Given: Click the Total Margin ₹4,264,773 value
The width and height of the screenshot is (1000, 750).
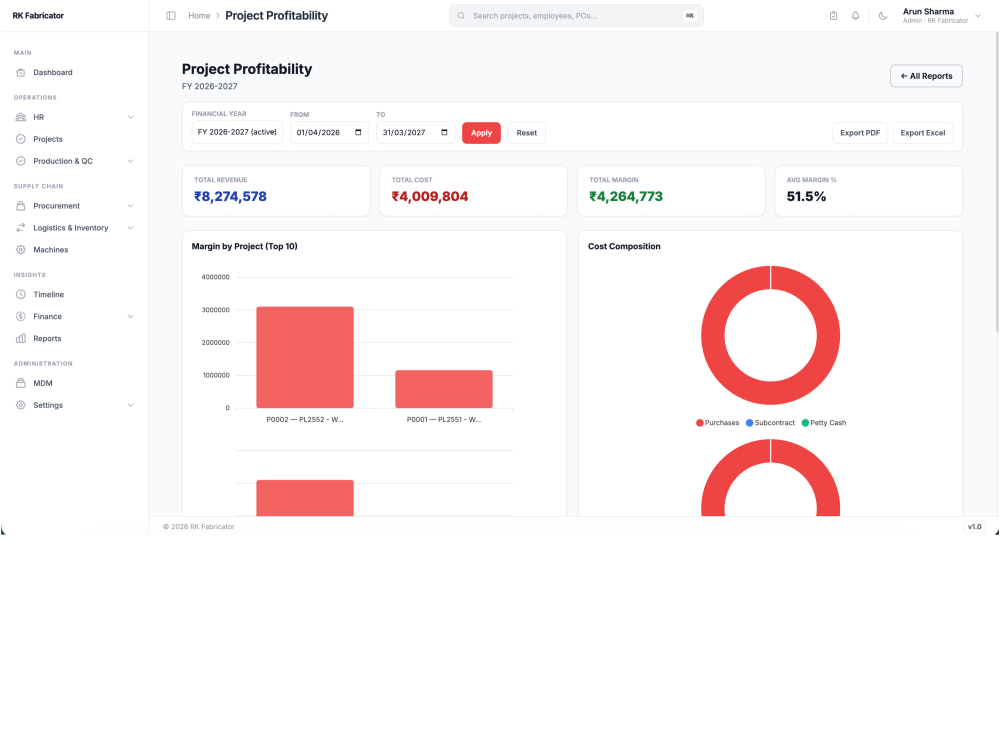Looking at the screenshot, I should (x=626, y=196).
